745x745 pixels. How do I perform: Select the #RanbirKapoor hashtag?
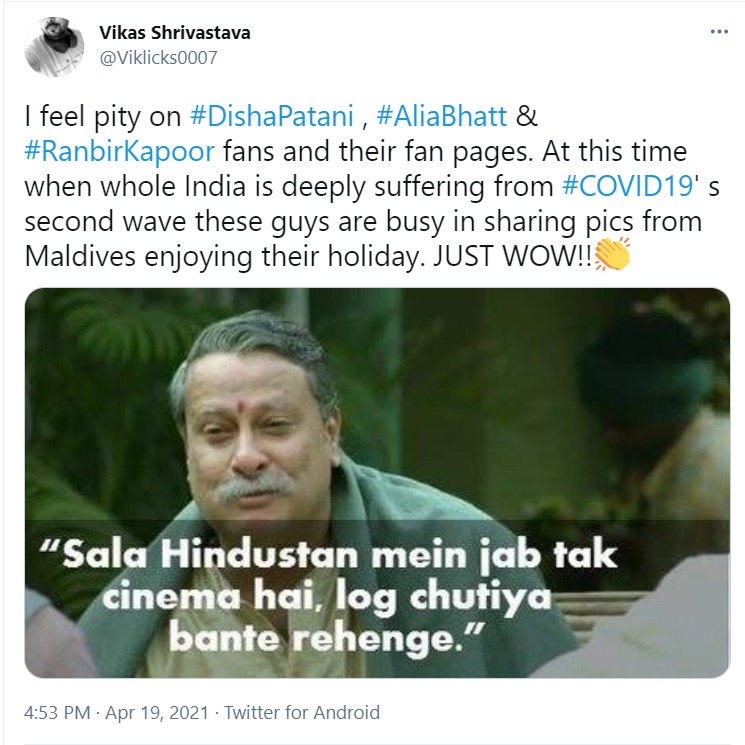point(120,151)
